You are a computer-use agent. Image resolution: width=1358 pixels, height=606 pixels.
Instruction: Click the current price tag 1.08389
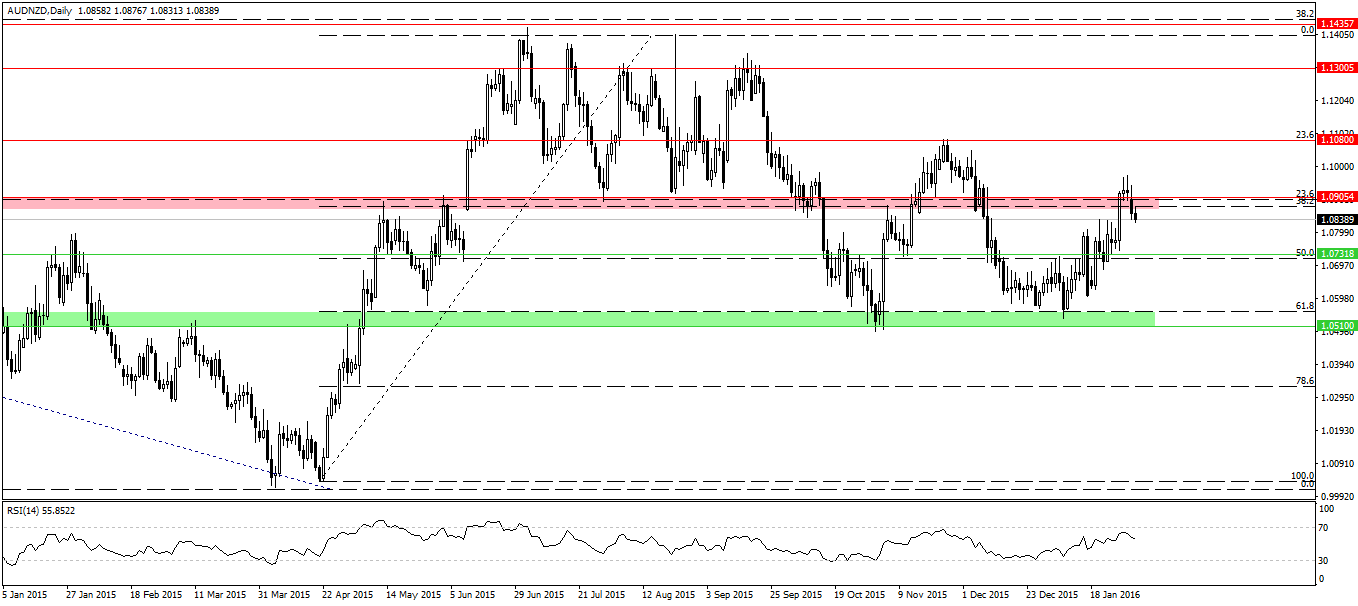[1336, 219]
